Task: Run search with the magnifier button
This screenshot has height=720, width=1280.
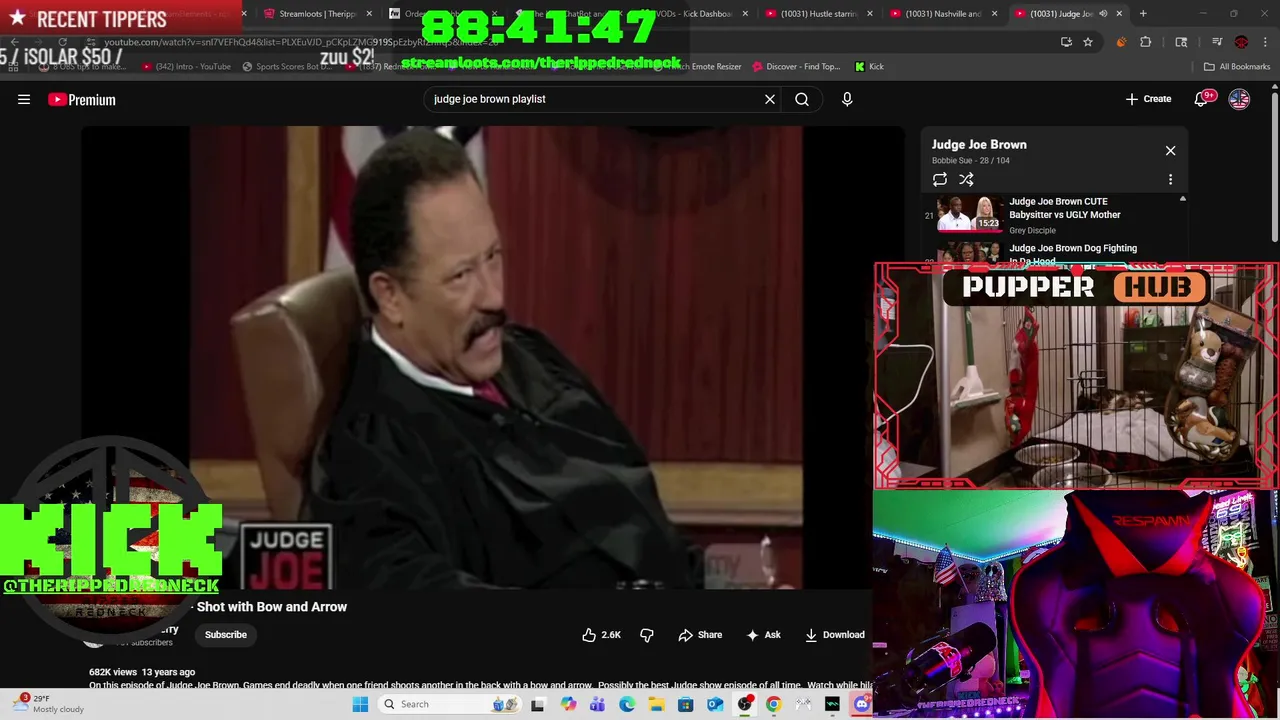Action: 802,99
